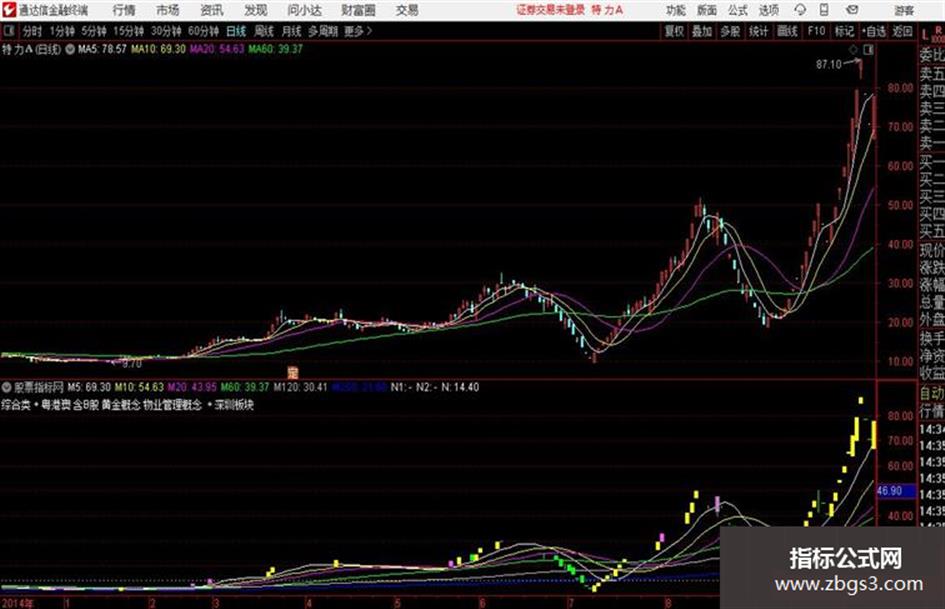The width and height of the screenshot is (945, 609).
Task: Activate the 画线 drawing tool button
Action: (788, 31)
